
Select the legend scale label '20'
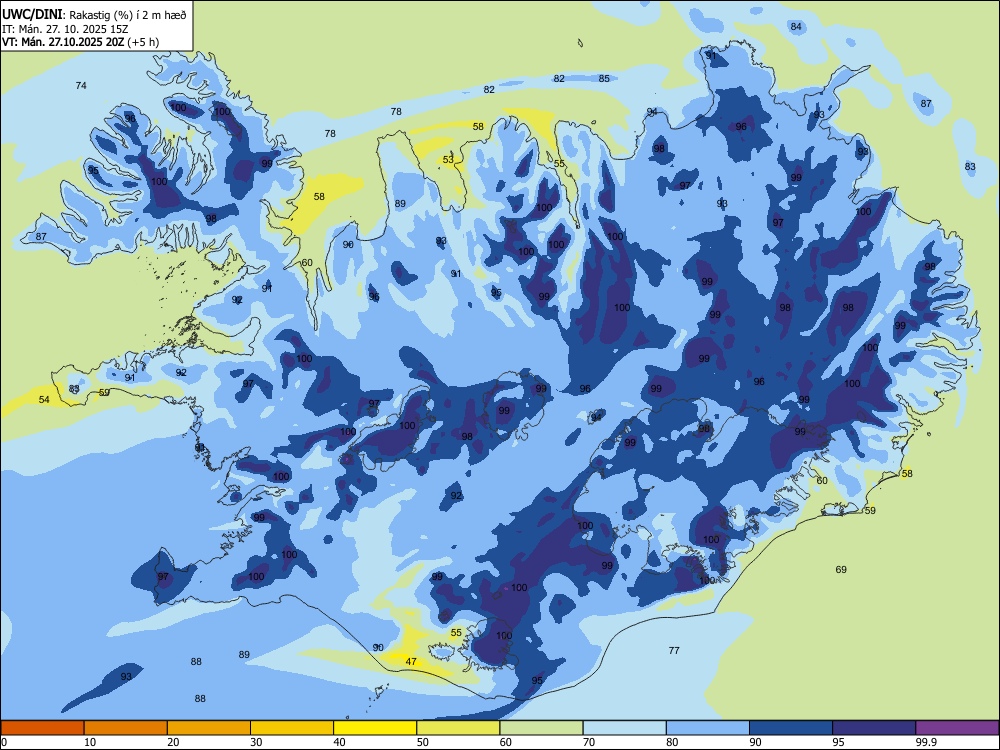173,742
